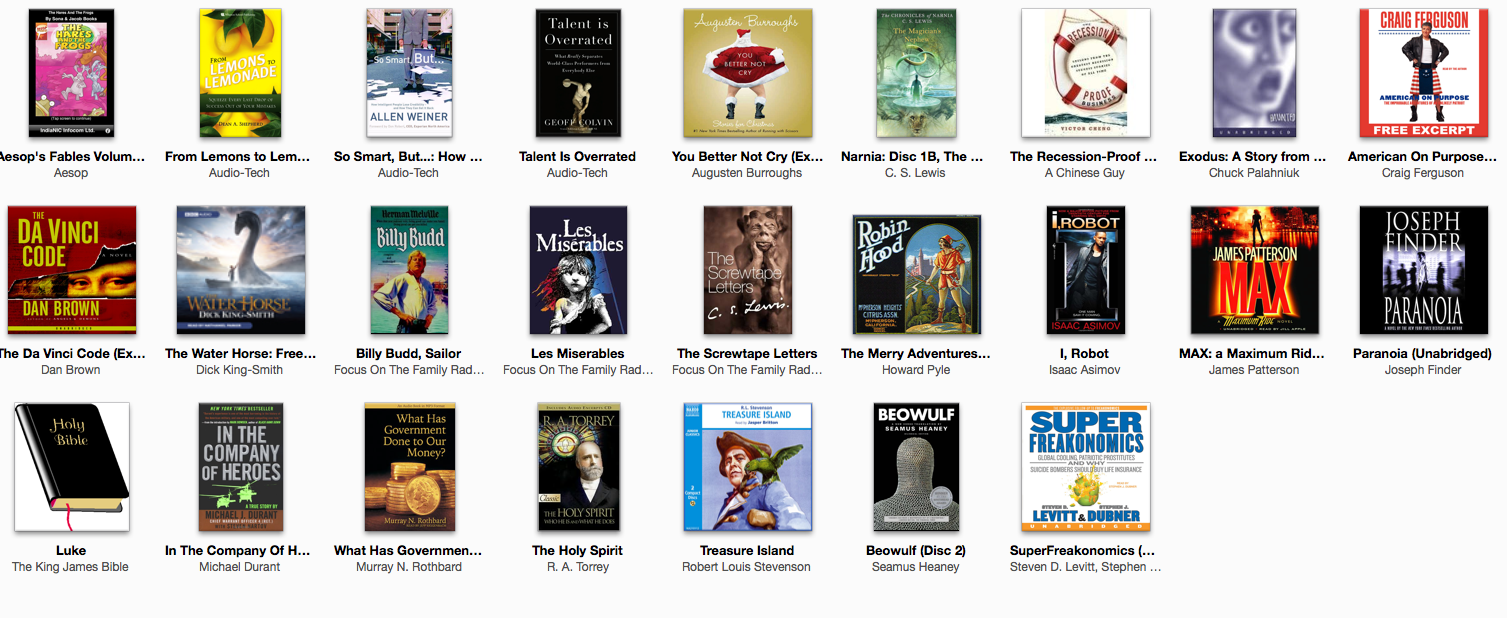Select The Holy Spirit R.A. Torrey cover
This screenshot has width=1507, height=618.
[x=578, y=467]
